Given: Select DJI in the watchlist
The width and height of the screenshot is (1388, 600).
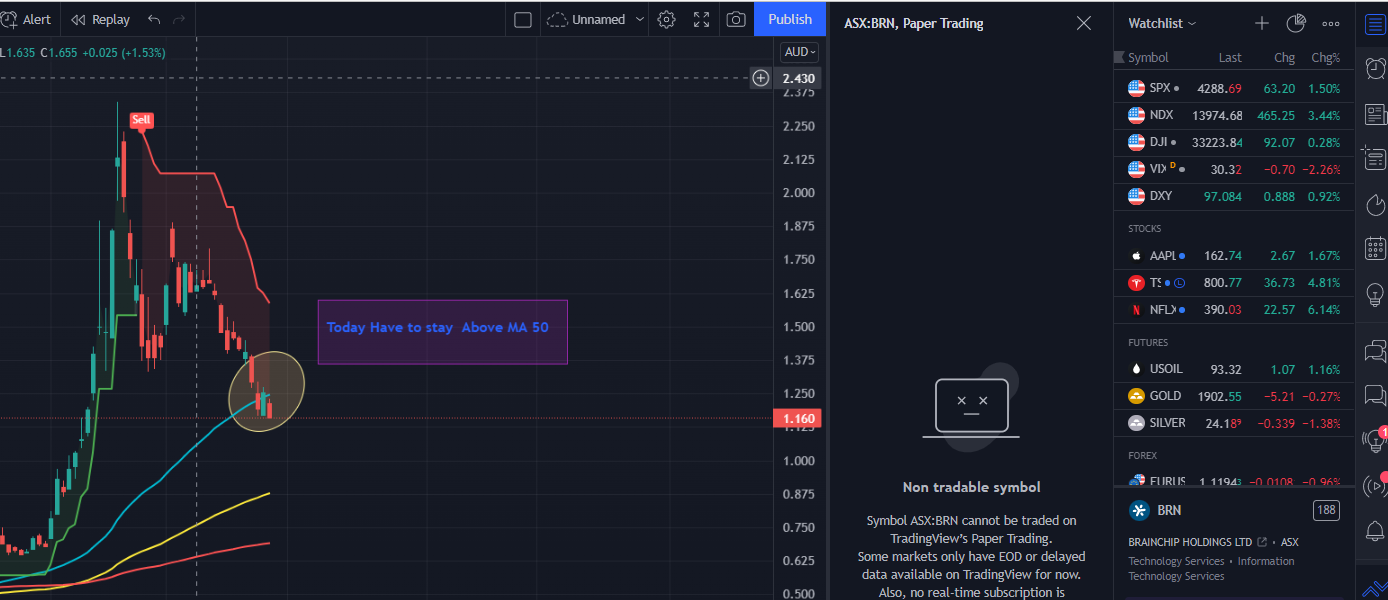Looking at the screenshot, I should (1234, 142).
